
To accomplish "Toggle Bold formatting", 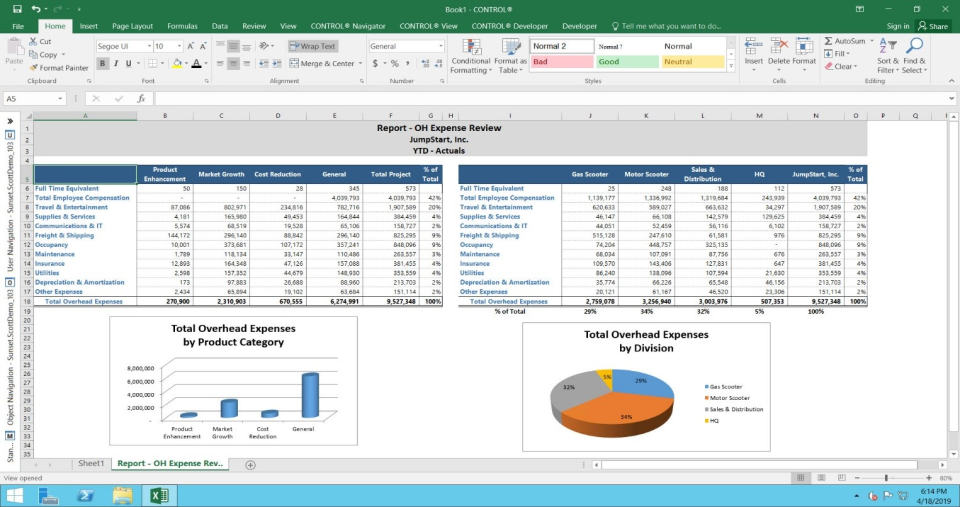I will [x=102, y=63].
